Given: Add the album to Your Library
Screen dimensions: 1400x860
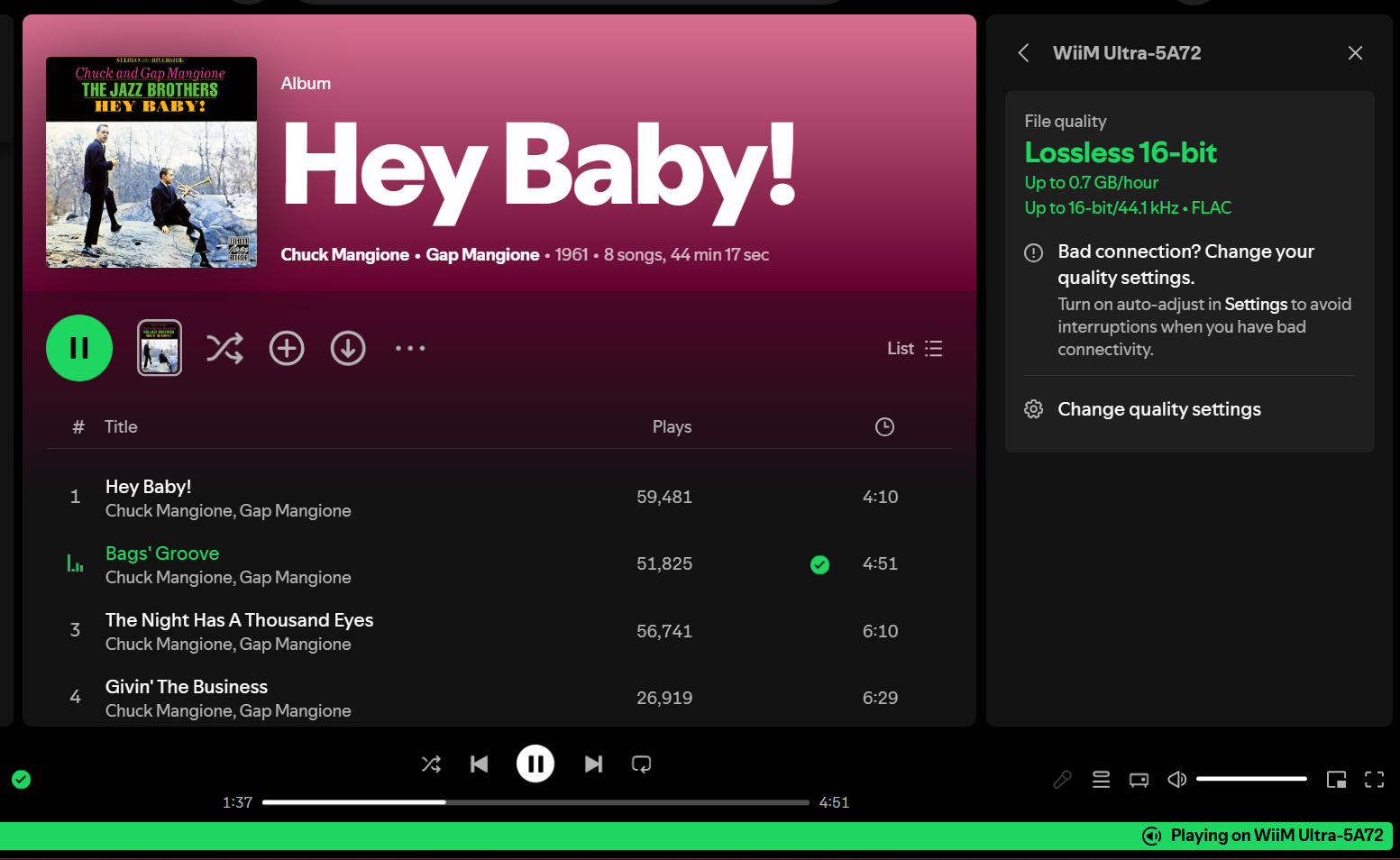Looking at the screenshot, I should click(x=287, y=348).
